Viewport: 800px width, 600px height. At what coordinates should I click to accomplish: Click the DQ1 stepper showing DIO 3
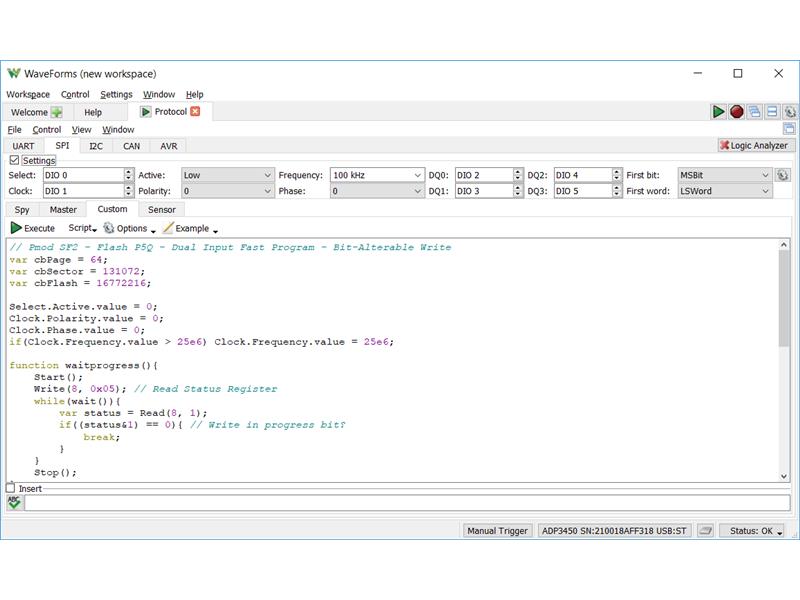[x=489, y=191]
